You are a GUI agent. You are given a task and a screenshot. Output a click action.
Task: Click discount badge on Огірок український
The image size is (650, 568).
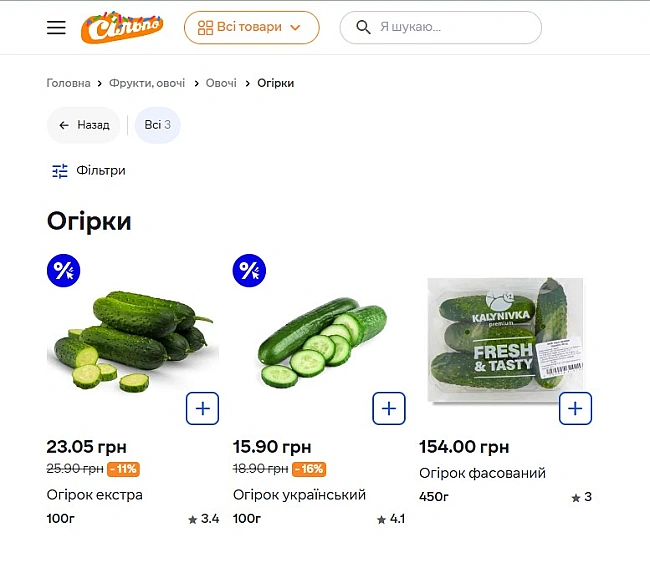[250, 270]
